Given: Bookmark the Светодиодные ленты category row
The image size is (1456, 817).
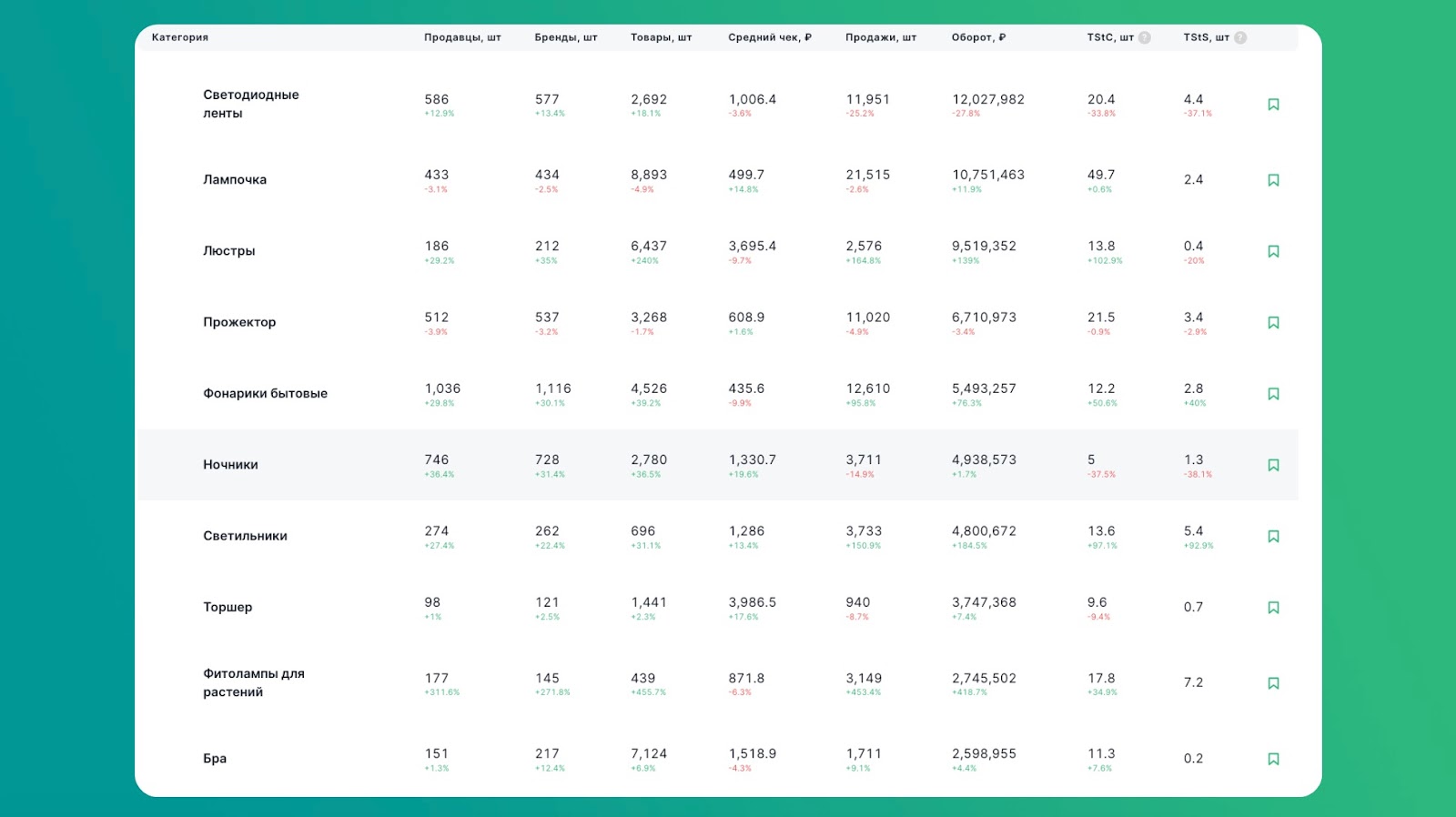Looking at the screenshot, I should point(1273,105).
